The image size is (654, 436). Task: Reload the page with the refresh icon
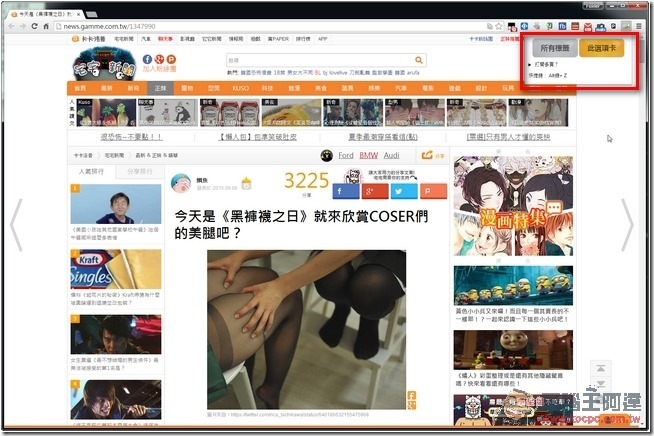point(35,26)
